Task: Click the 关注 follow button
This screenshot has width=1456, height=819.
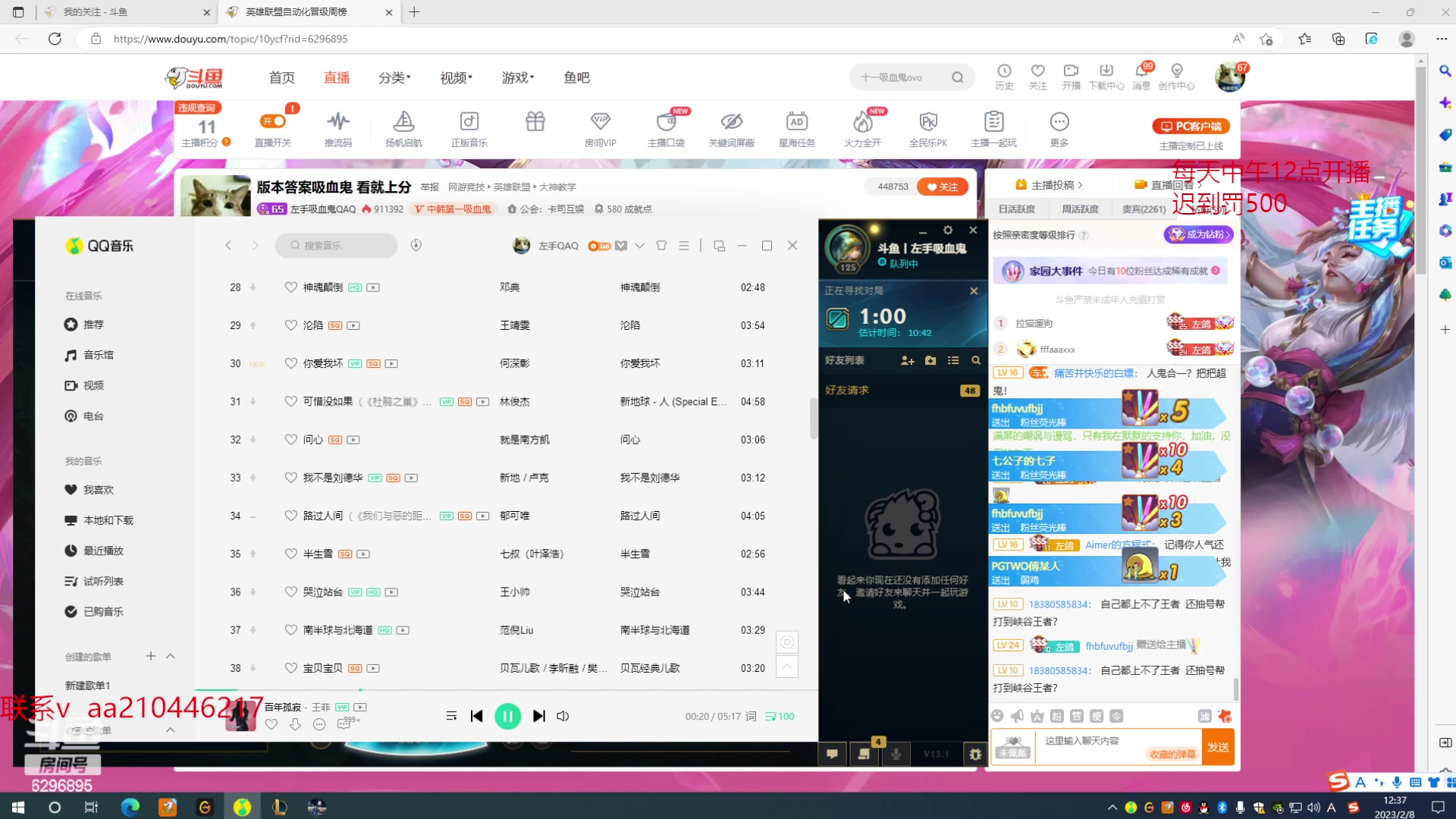Action: pos(943,187)
